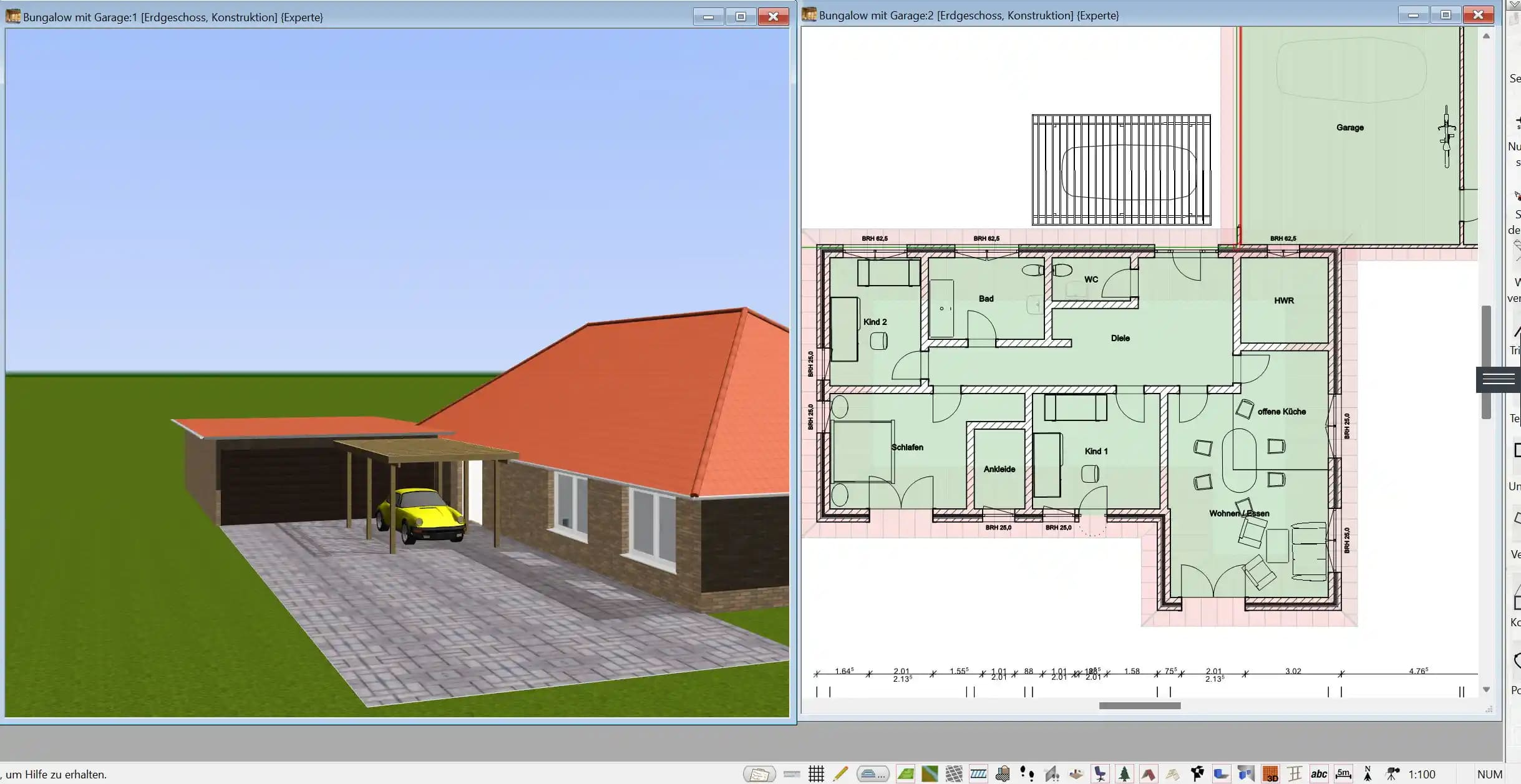Toggle the green tree plants icon

point(1124,774)
